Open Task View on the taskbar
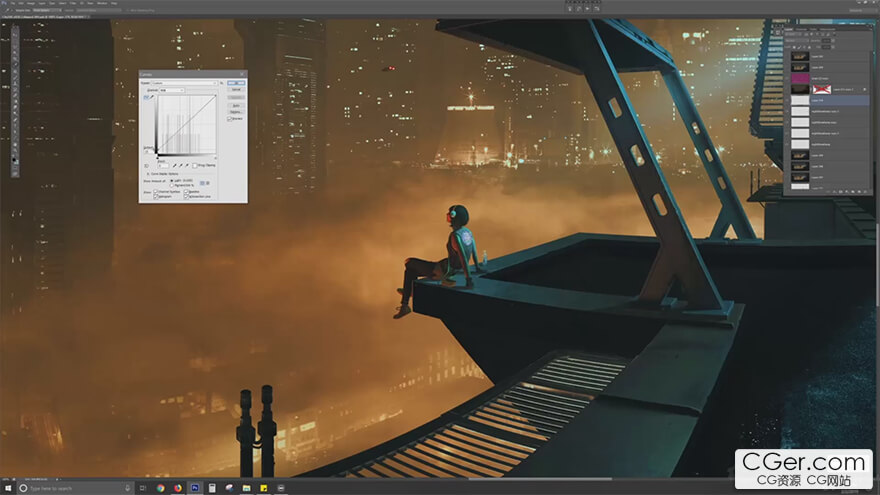Viewport: 880px width, 495px height. (x=143, y=488)
